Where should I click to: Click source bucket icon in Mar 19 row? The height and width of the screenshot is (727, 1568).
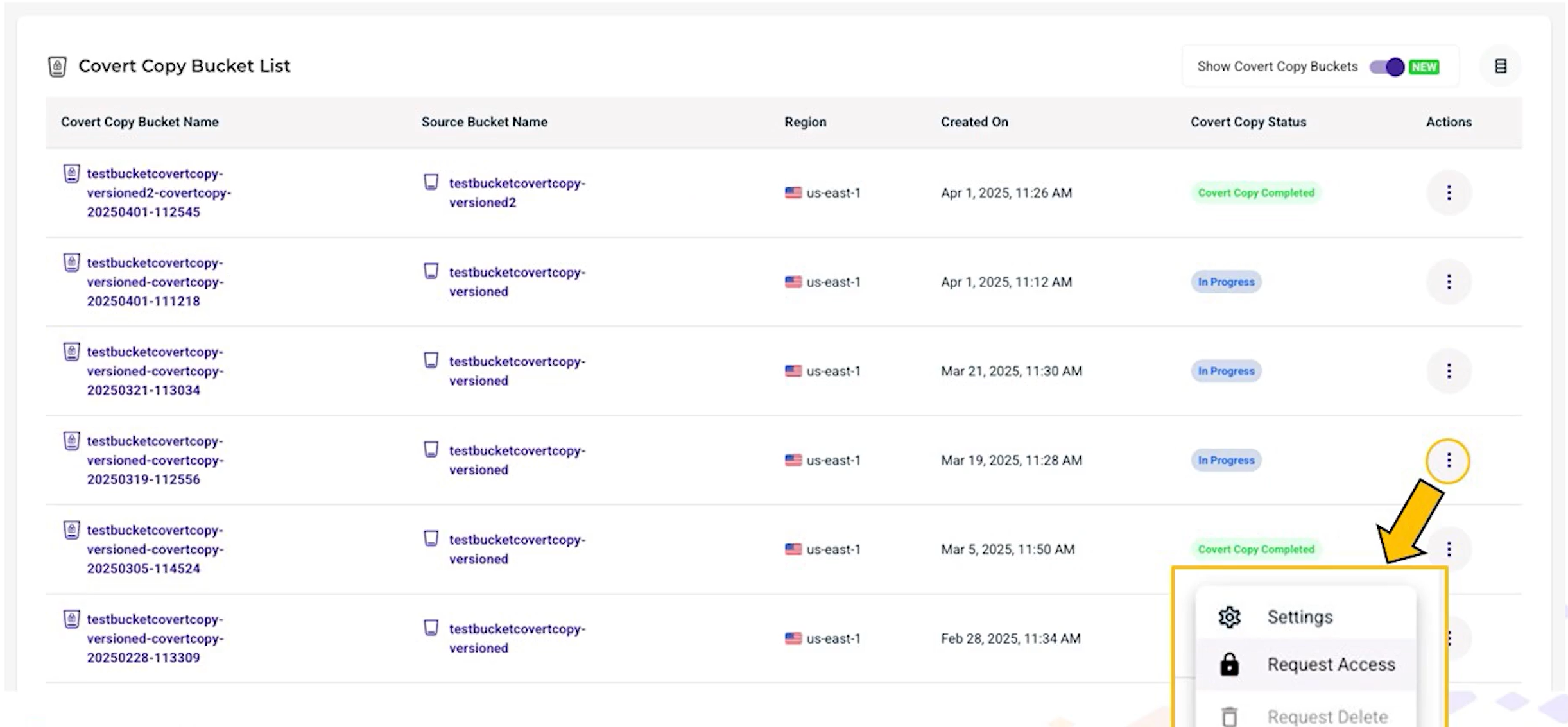coord(431,450)
